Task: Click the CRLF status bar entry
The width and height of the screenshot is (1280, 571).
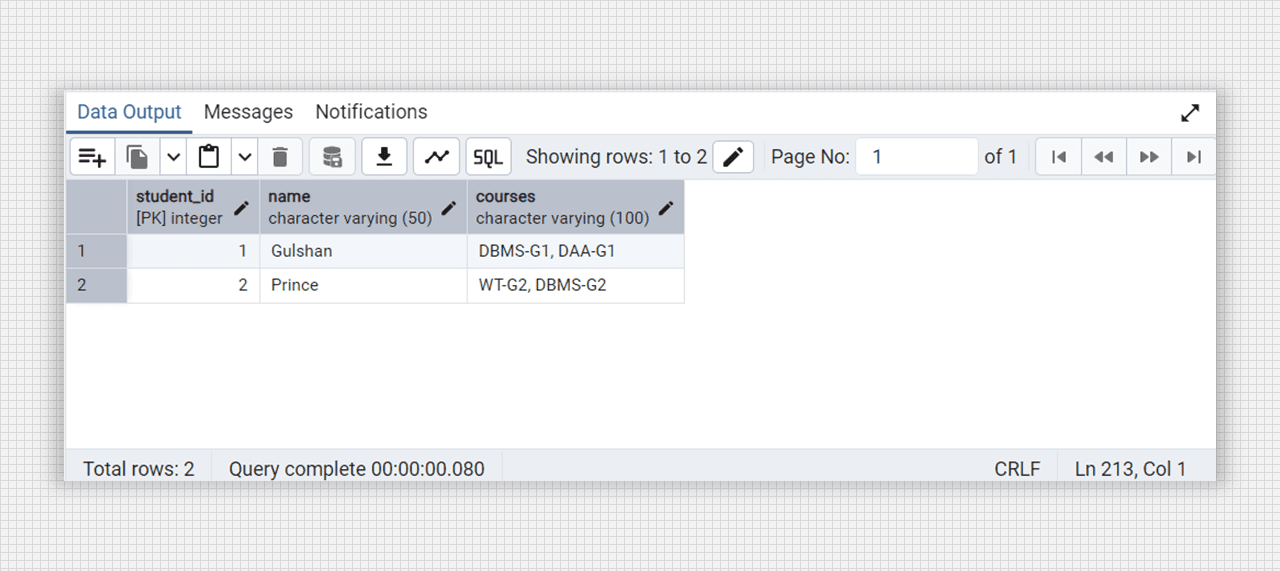Action: pyautogui.click(x=1017, y=468)
